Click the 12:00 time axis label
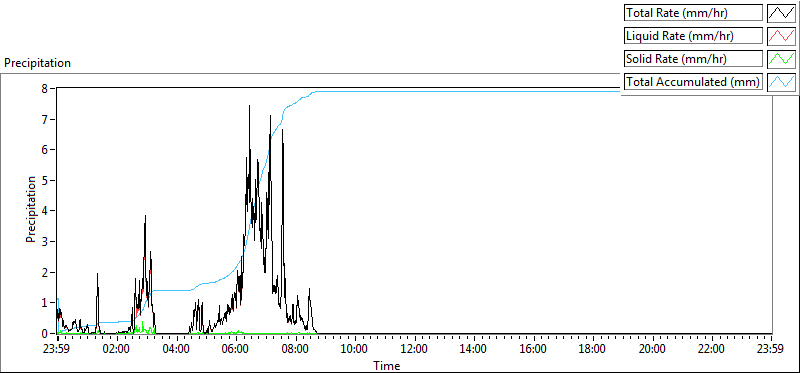 pos(414,350)
